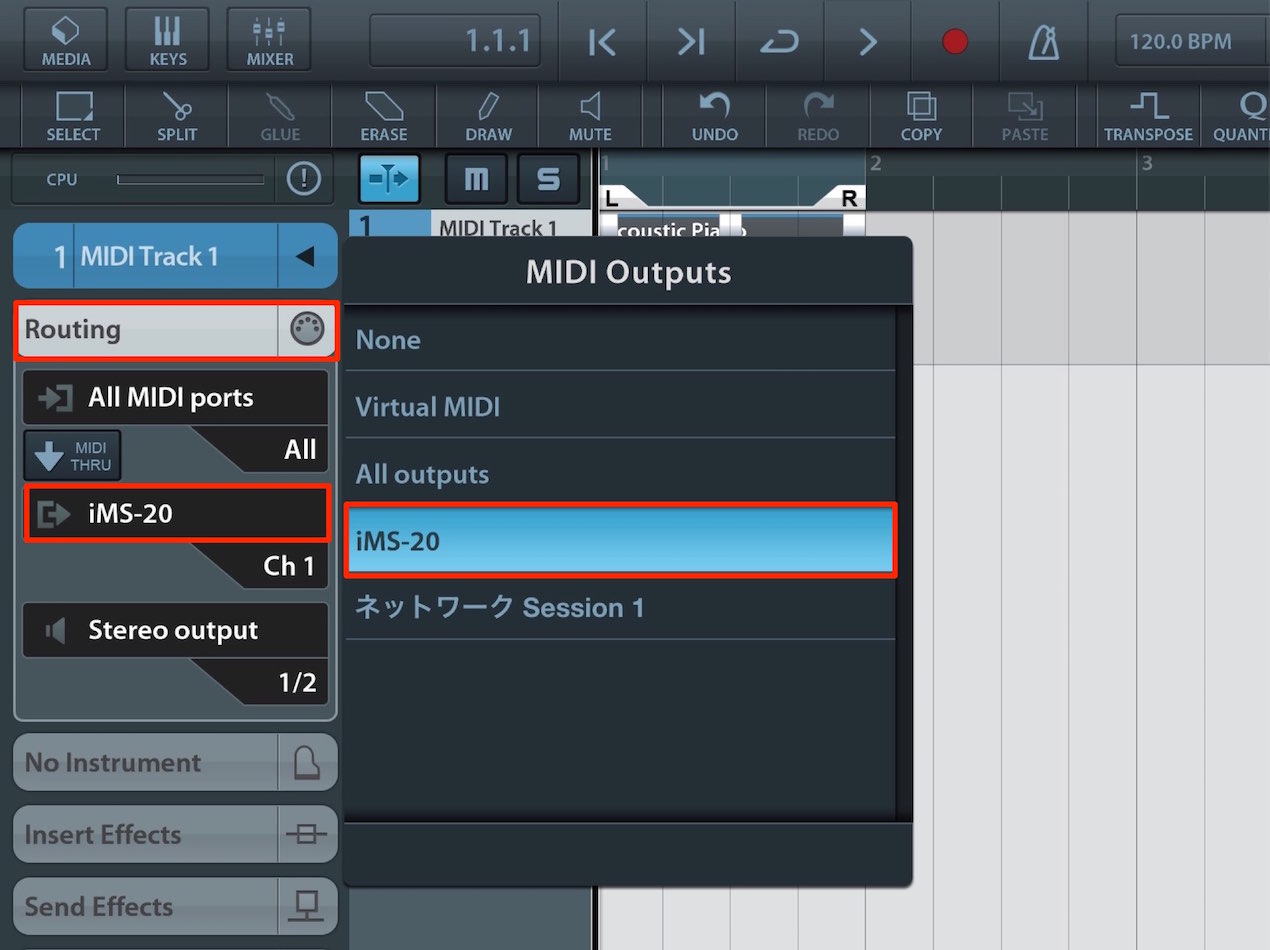The width and height of the screenshot is (1270, 950).
Task: Select Virtual MIDI output
Action: [x=620, y=406]
